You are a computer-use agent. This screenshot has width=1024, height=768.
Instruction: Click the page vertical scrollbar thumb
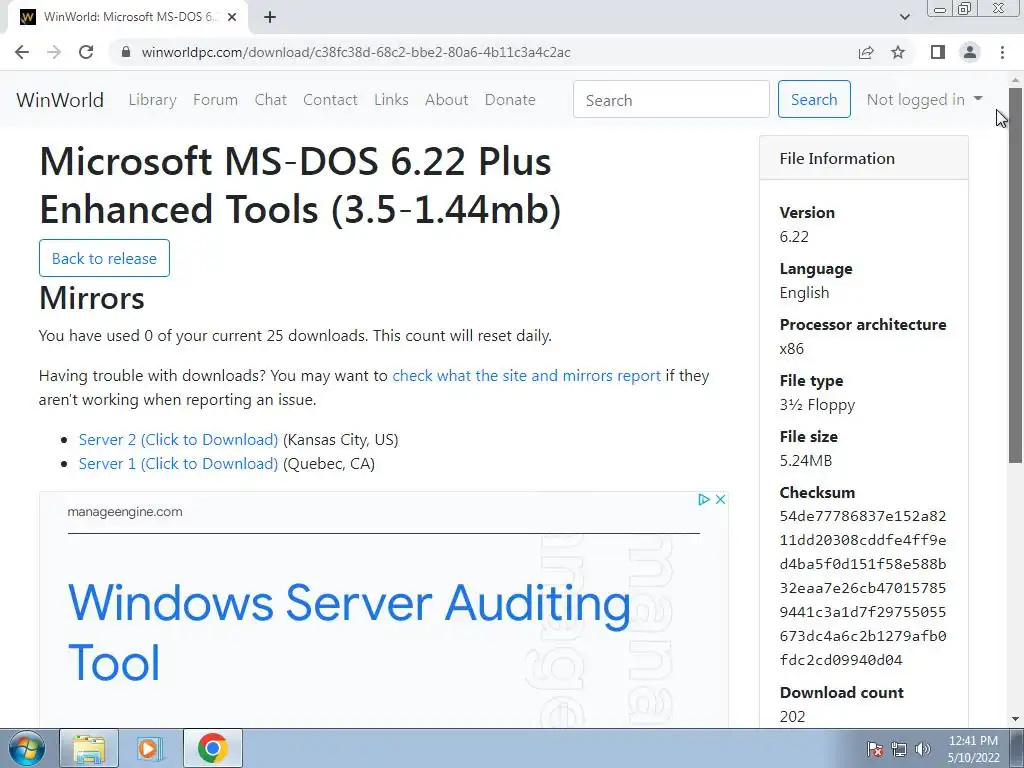point(1015,275)
